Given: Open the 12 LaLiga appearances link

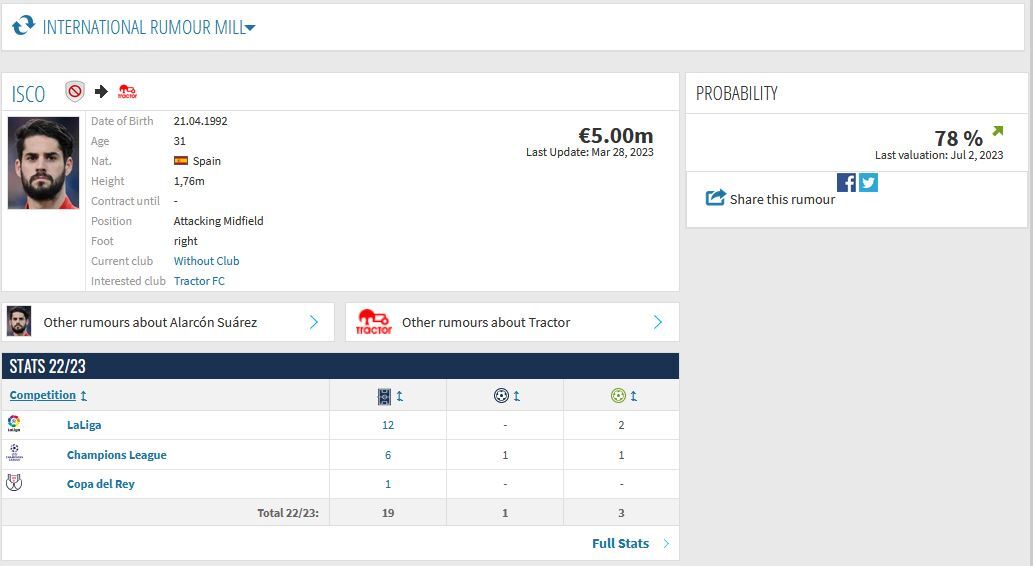Looking at the screenshot, I should coord(388,425).
